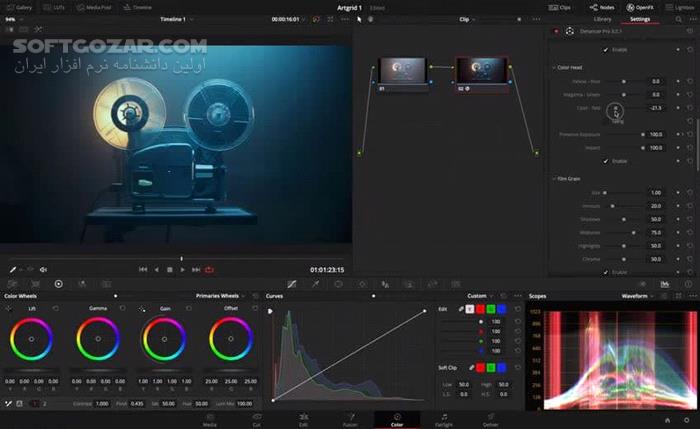700x429 pixels.
Task: Select node 02 thumbnail in node graph
Action: point(482,70)
